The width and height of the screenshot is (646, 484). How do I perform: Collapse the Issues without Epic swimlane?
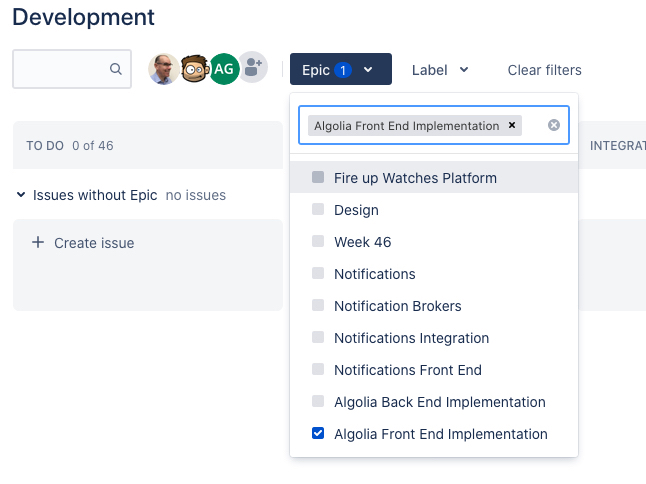pyautogui.click(x=21, y=194)
